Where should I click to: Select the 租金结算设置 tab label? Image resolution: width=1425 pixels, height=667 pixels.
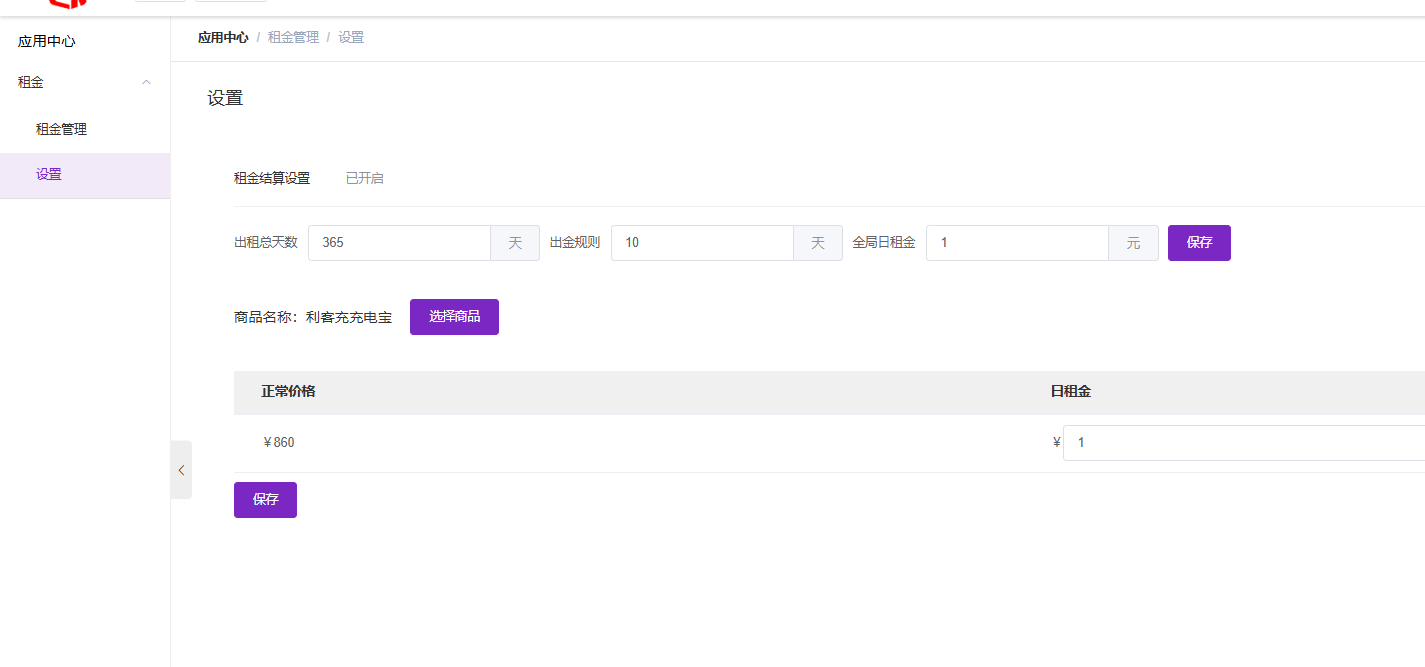[x=272, y=178]
